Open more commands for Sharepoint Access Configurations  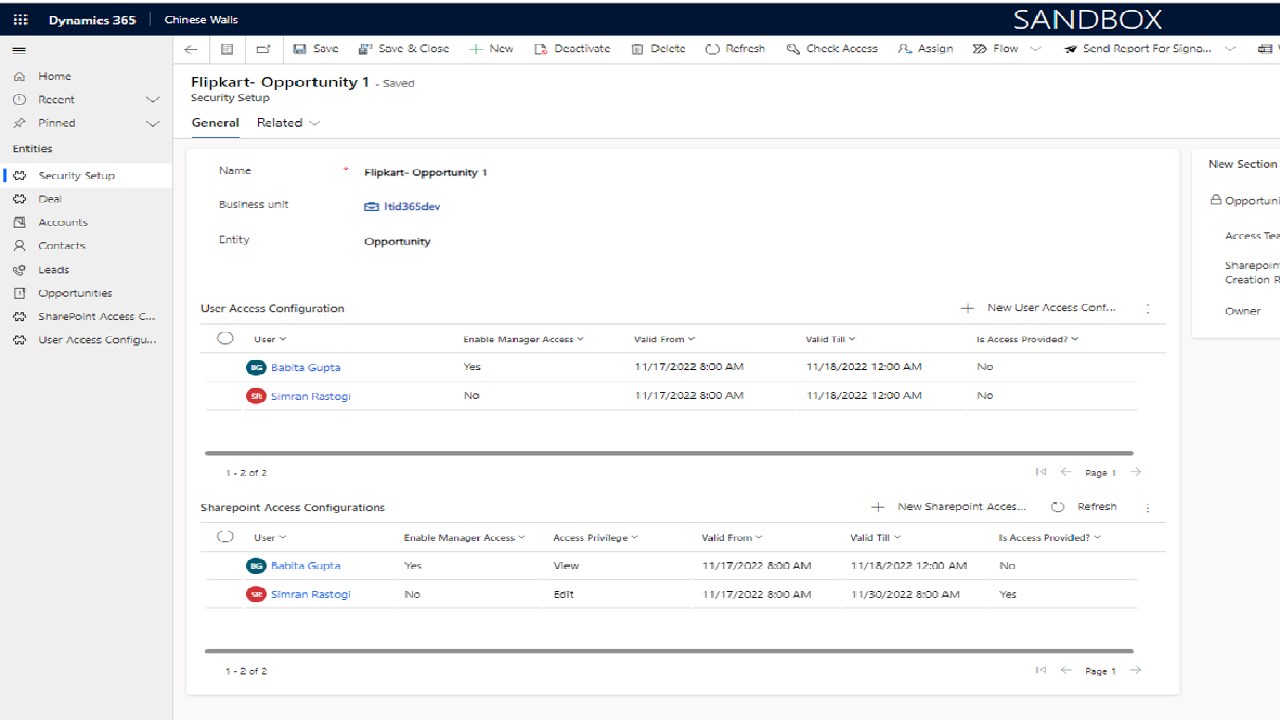point(1148,508)
